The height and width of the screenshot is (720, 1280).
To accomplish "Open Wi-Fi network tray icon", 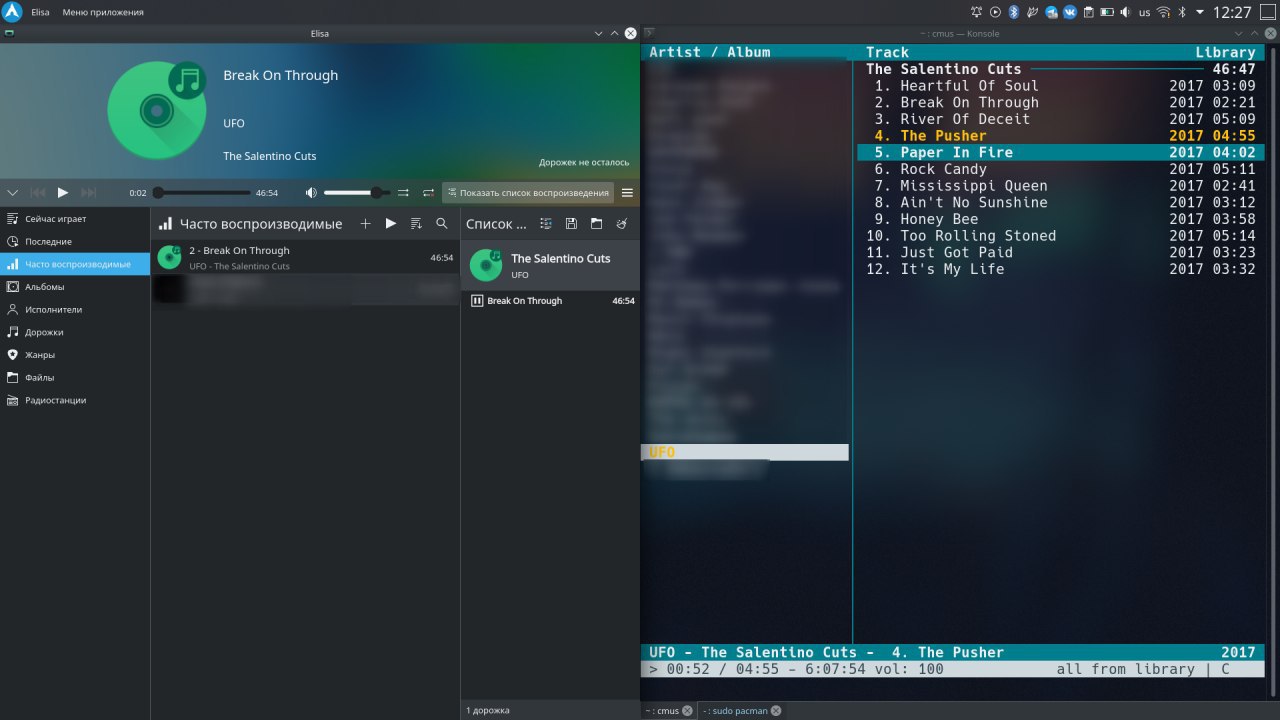I will (1163, 12).
